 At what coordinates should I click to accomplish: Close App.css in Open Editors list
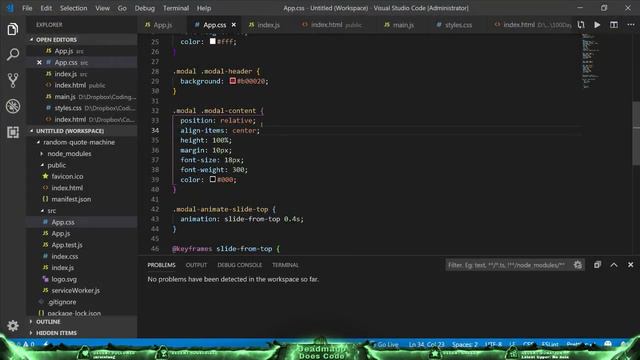coord(39,62)
